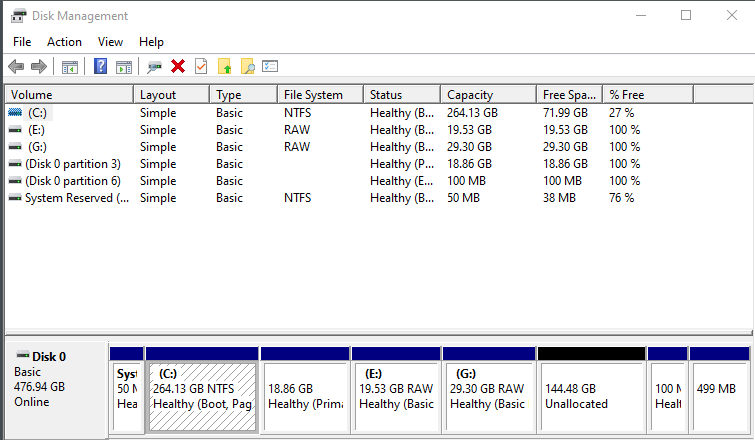Open the Help menu
Image resolution: width=755 pixels, height=440 pixels.
(x=151, y=42)
